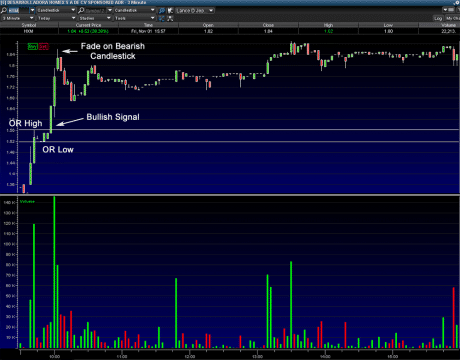Open the Symbol 2 dropdown arrow
This screenshot has width=460, height=360.
(110, 10)
